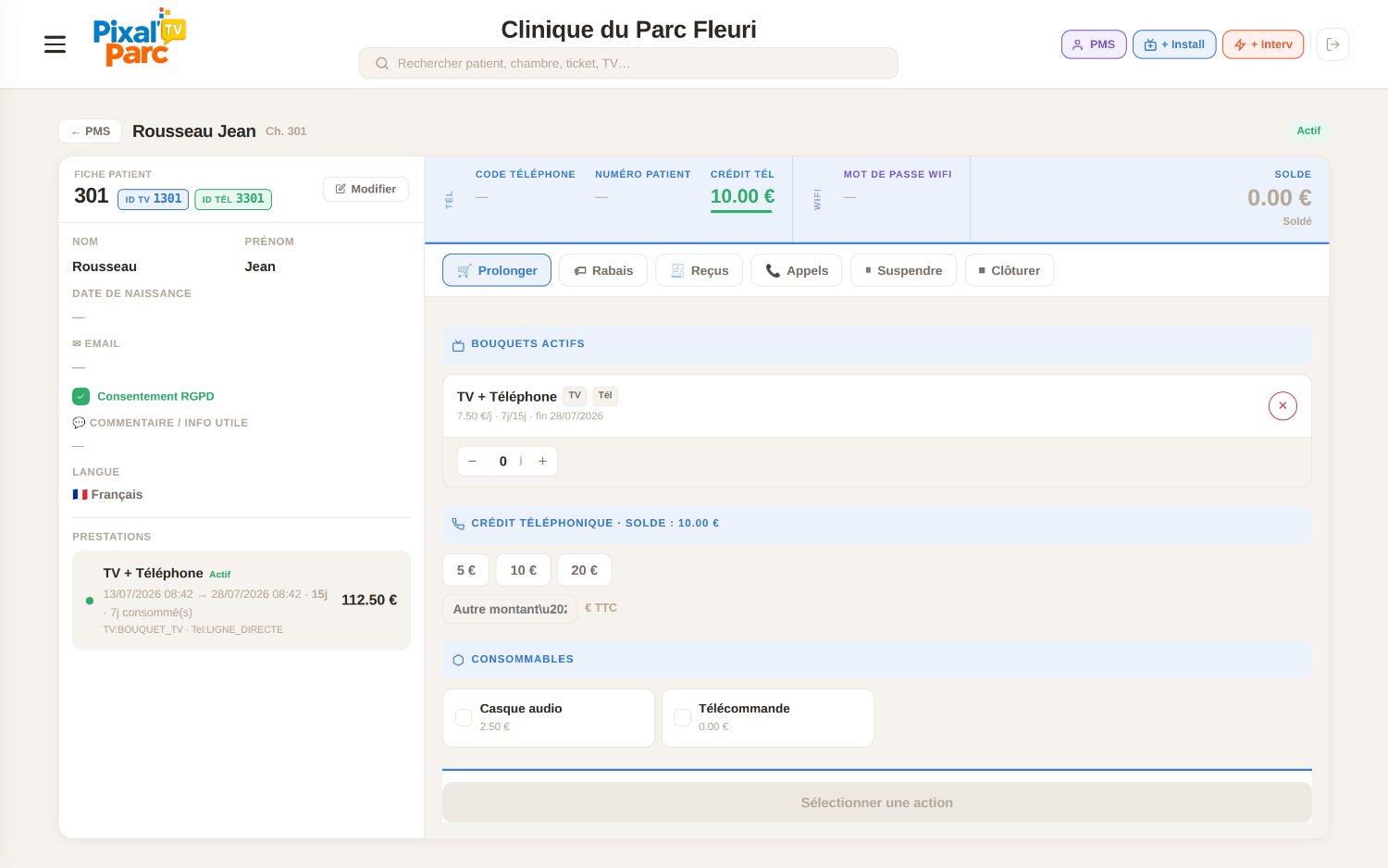Check the Télécommande consumable
This screenshot has width=1388, height=868.
[683, 717]
